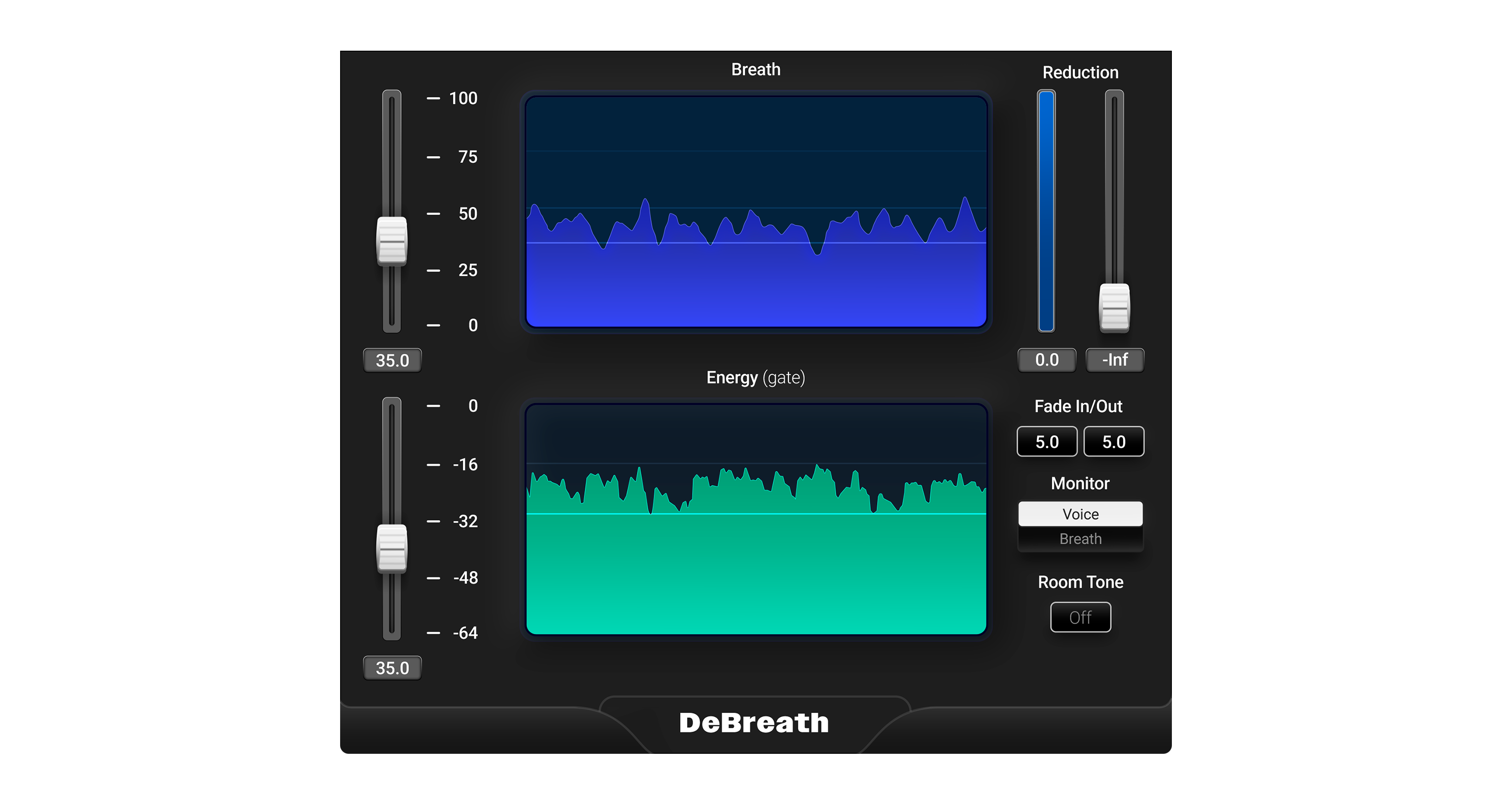The width and height of the screenshot is (1512, 804).
Task: Click the Fade In/Out label
Action: (x=1078, y=406)
